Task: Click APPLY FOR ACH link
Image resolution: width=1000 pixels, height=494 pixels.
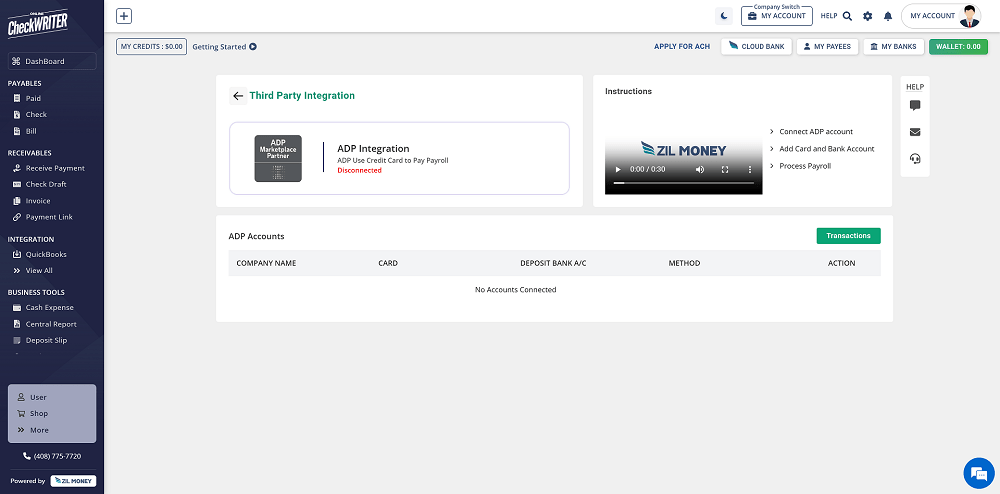Action: point(682,47)
